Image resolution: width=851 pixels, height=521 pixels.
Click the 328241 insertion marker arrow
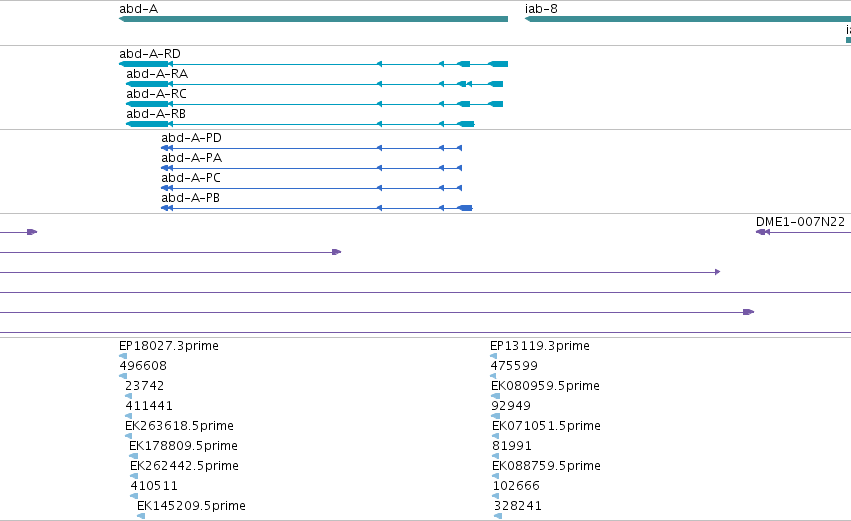[498, 516]
